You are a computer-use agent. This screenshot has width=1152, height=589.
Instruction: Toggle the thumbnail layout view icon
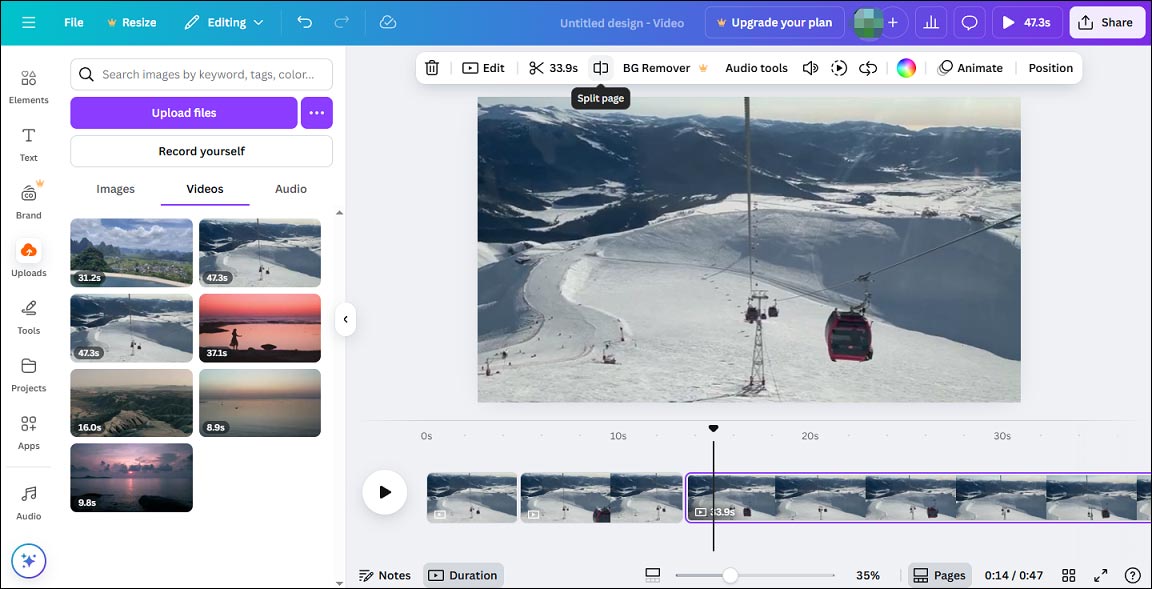coord(652,575)
